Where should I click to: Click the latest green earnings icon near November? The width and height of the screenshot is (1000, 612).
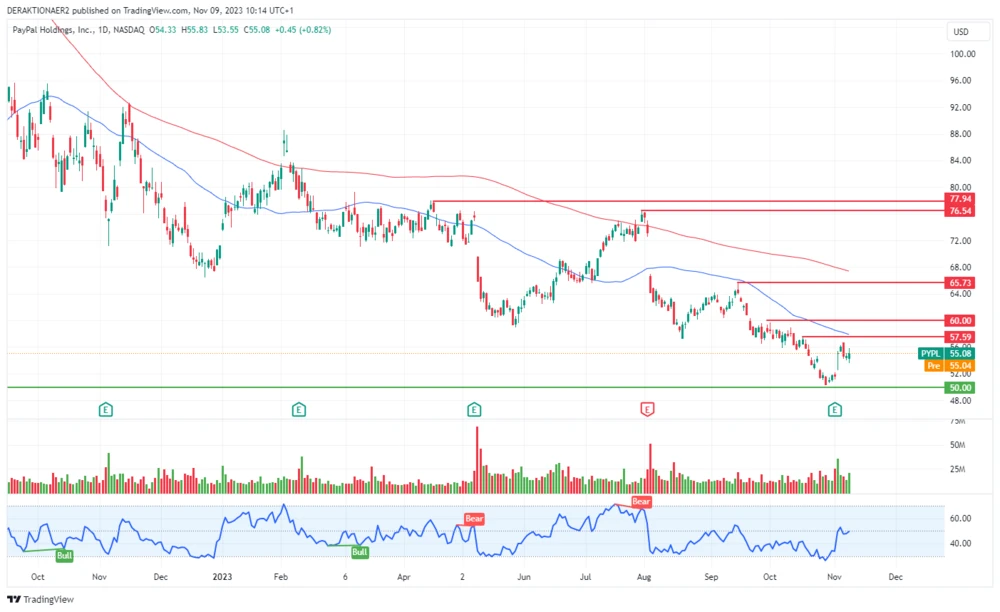(x=834, y=409)
